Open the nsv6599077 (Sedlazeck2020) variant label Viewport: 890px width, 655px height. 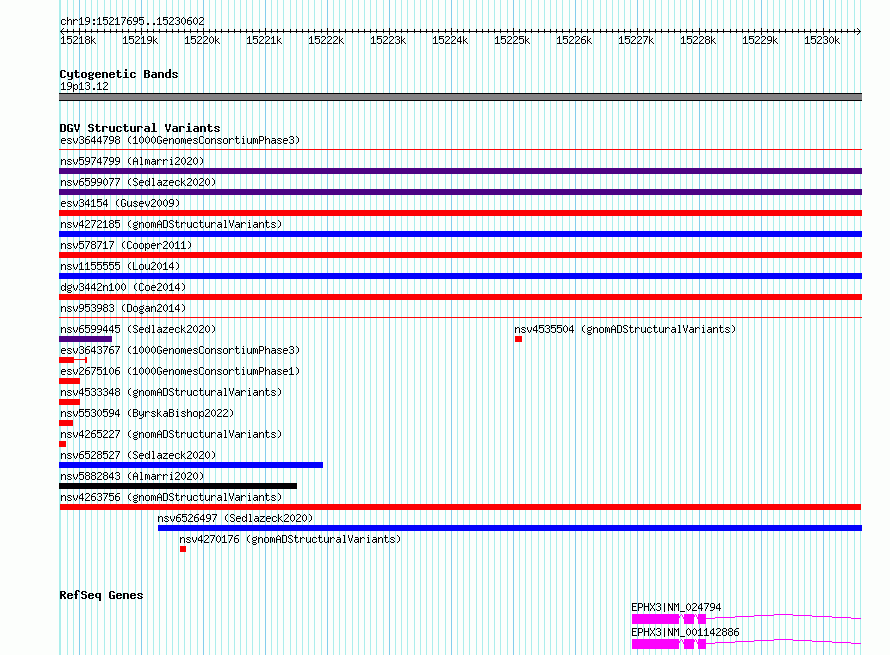[x=138, y=182]
